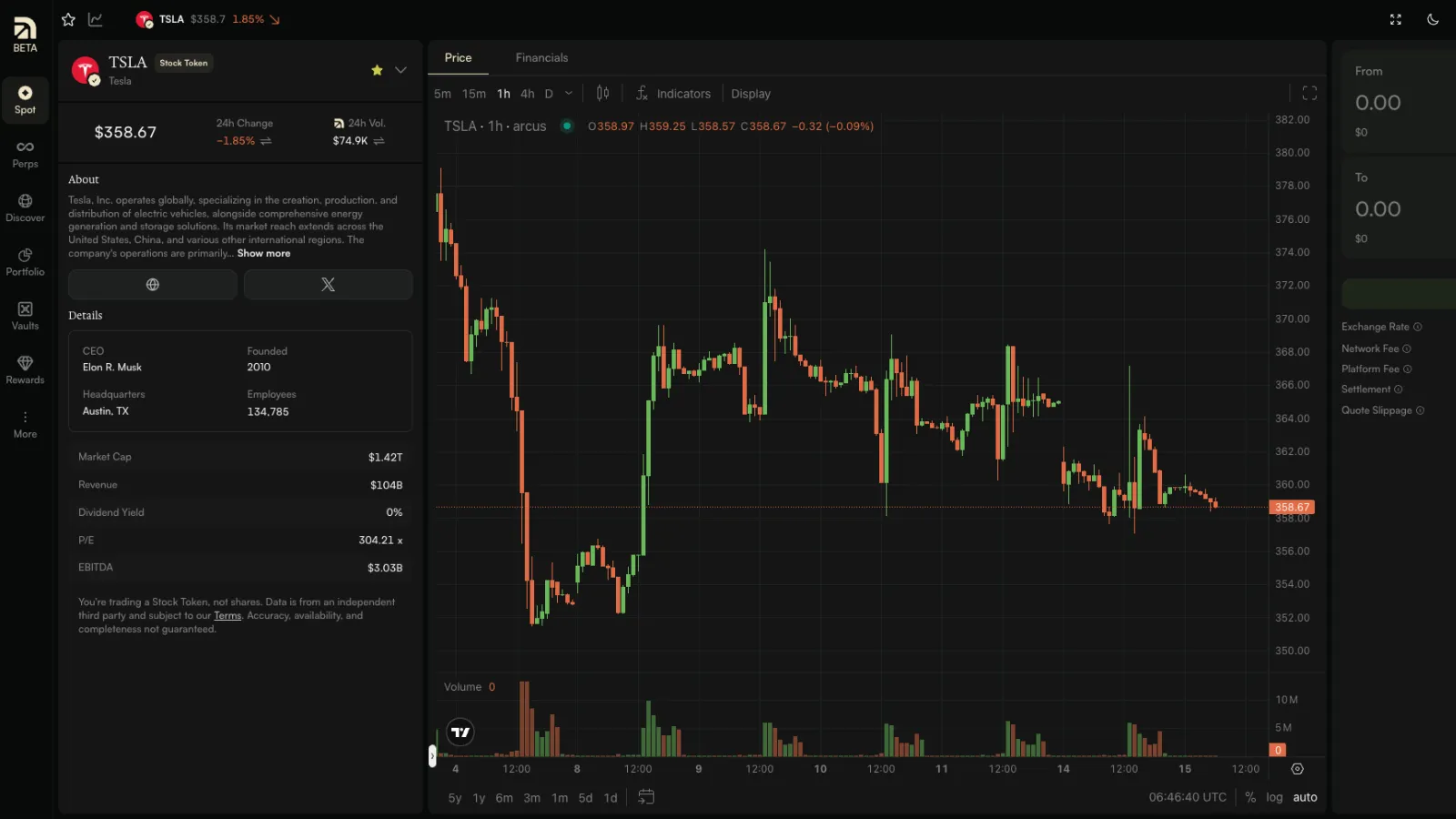Select the 1h timeframe
The height and width of the screenshot is (819, 1456).
pos(503,94)
